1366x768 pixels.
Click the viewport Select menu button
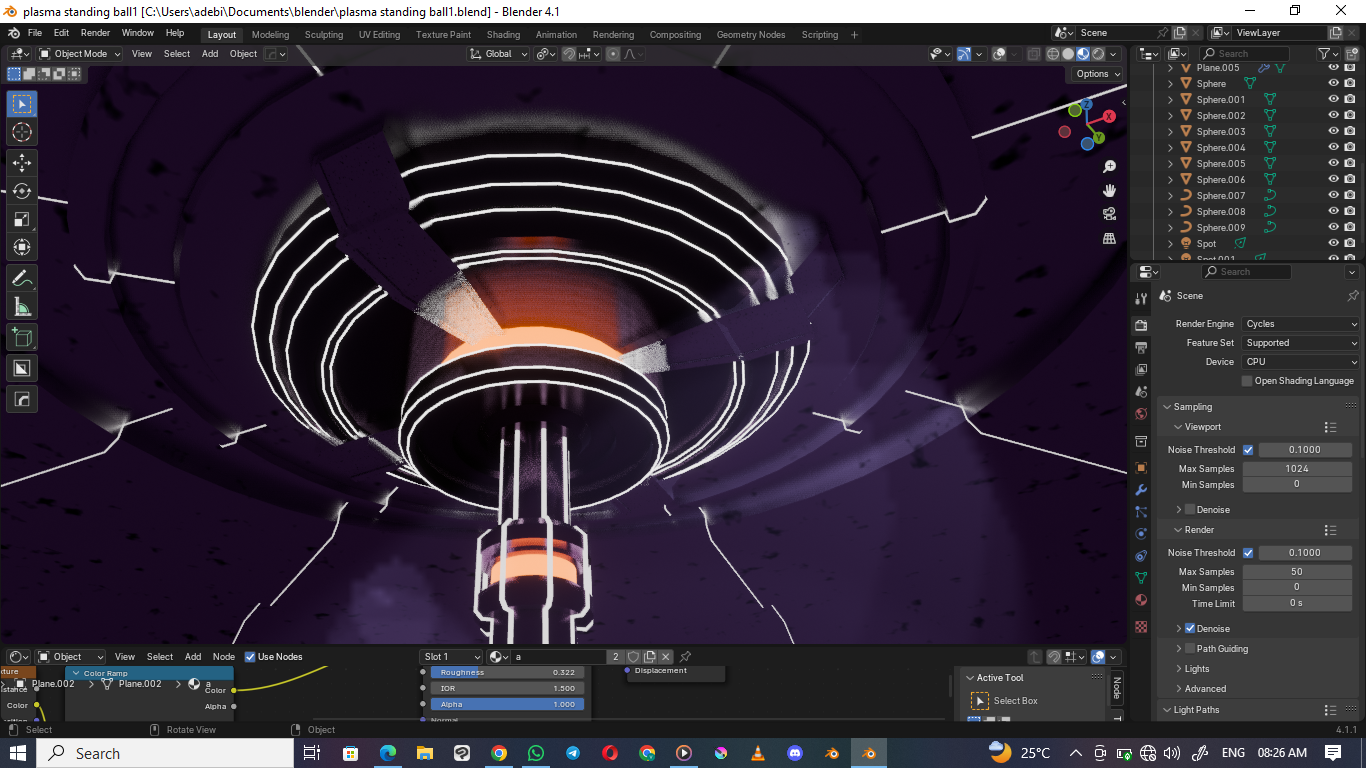tap(177, 54)
